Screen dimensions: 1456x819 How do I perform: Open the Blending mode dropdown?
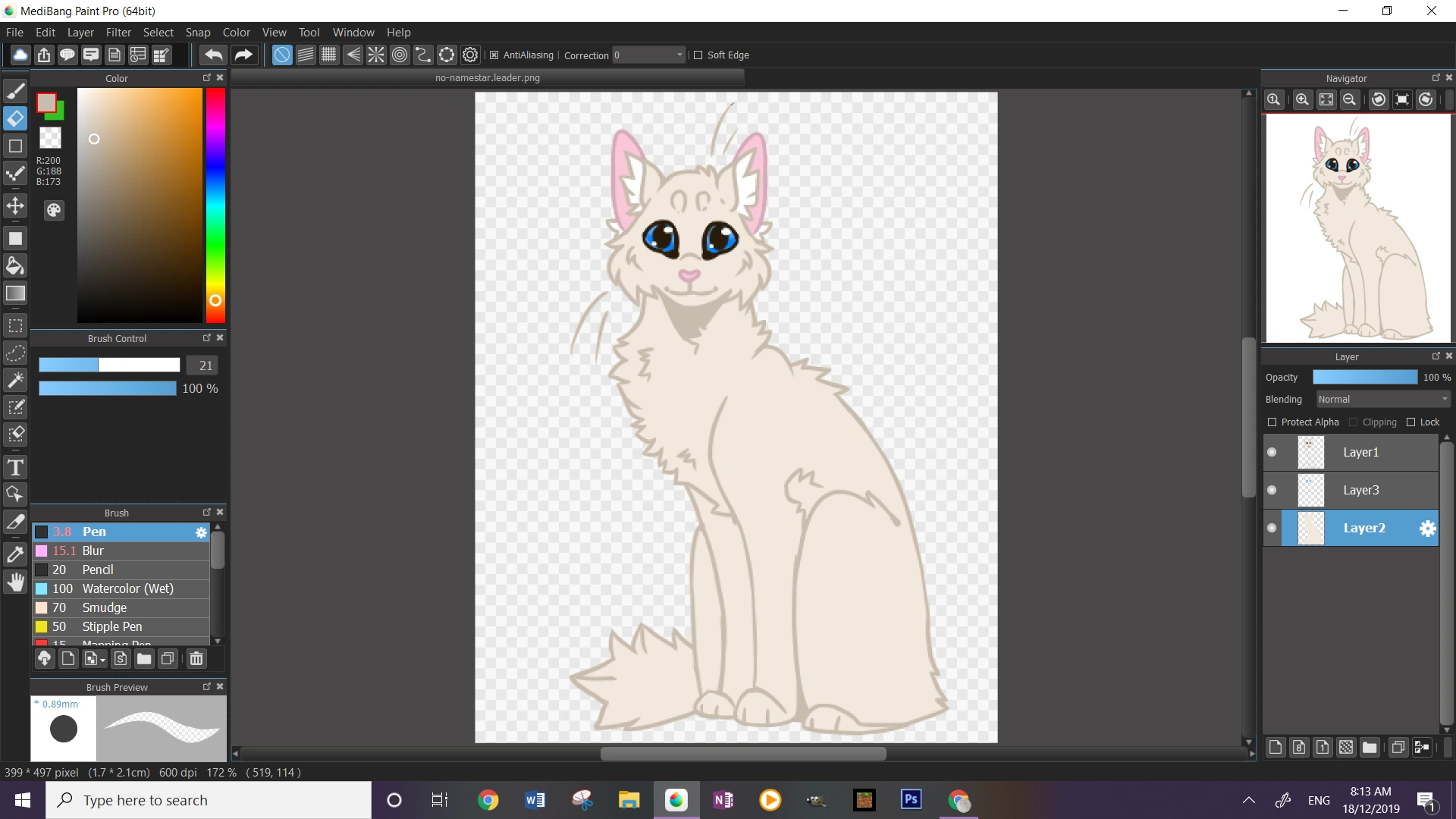click(1383, 400)
